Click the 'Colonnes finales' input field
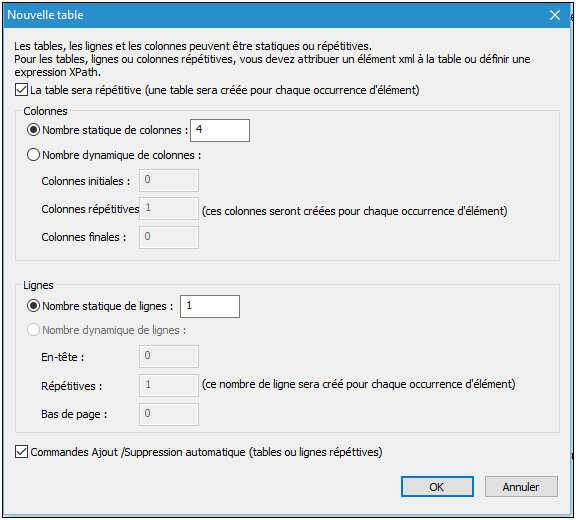This screenshot has height=520, width=576. point(169,237)
